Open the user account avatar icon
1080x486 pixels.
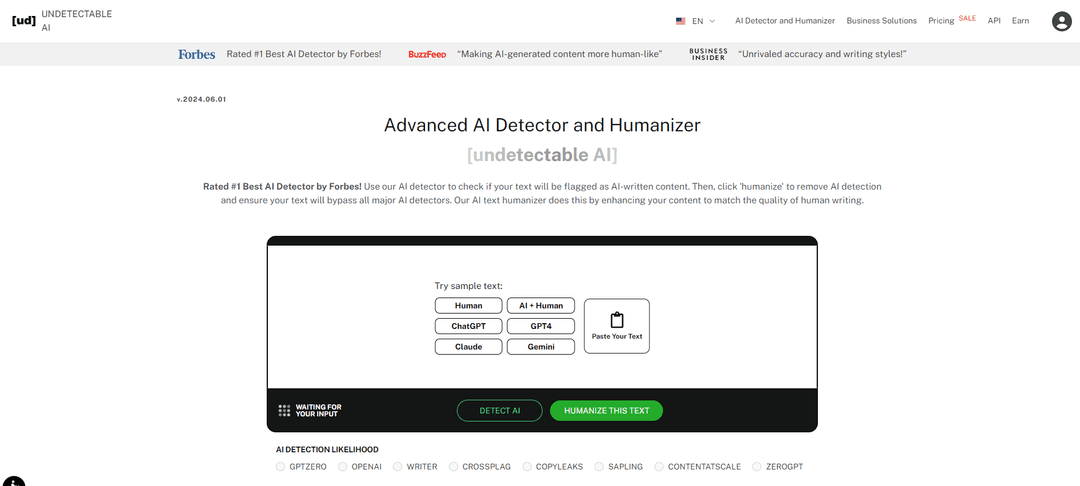pyautogui.click(x=1061, y=21)
